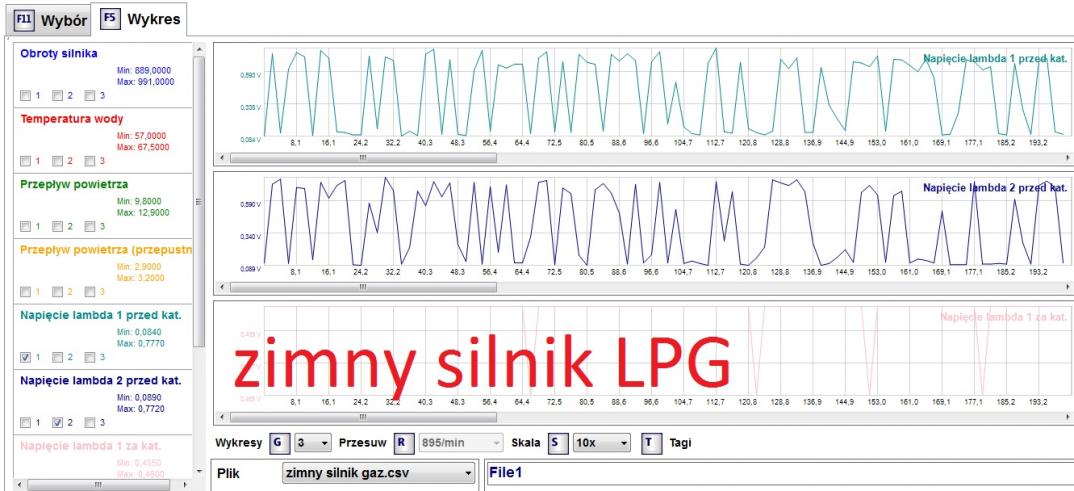Click the horizontal scrollbar thumb under the third chart

pos(364,417)
